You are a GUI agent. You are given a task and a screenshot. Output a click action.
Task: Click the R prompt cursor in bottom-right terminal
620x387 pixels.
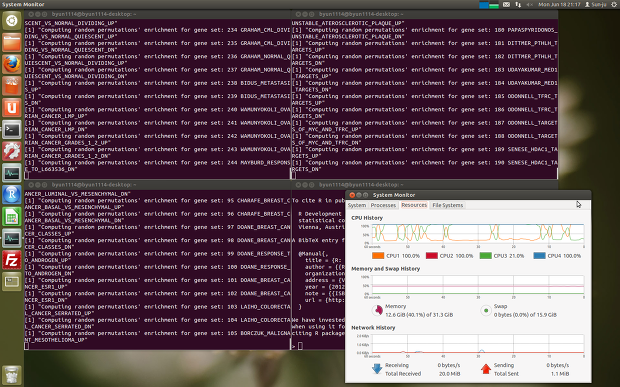tap(300, 346)
